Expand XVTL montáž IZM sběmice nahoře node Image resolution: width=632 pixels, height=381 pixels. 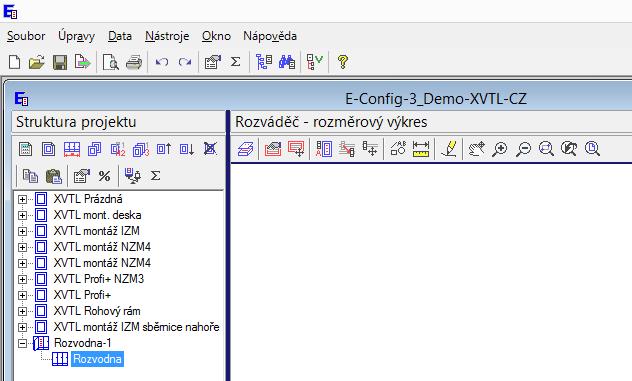pos(22,327)
